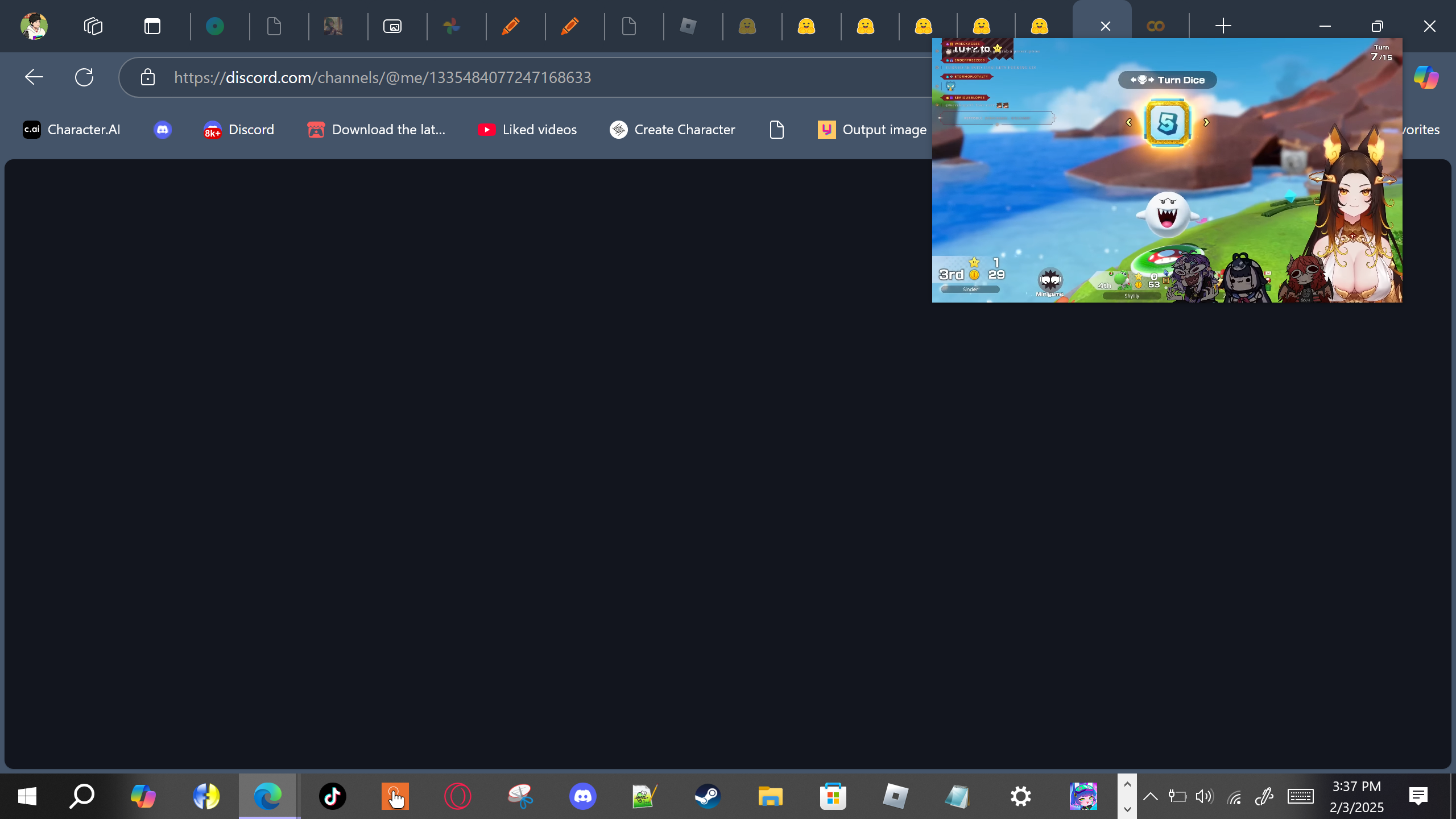
Task: Open File Explorer from the taskbar
Action: 771,796
